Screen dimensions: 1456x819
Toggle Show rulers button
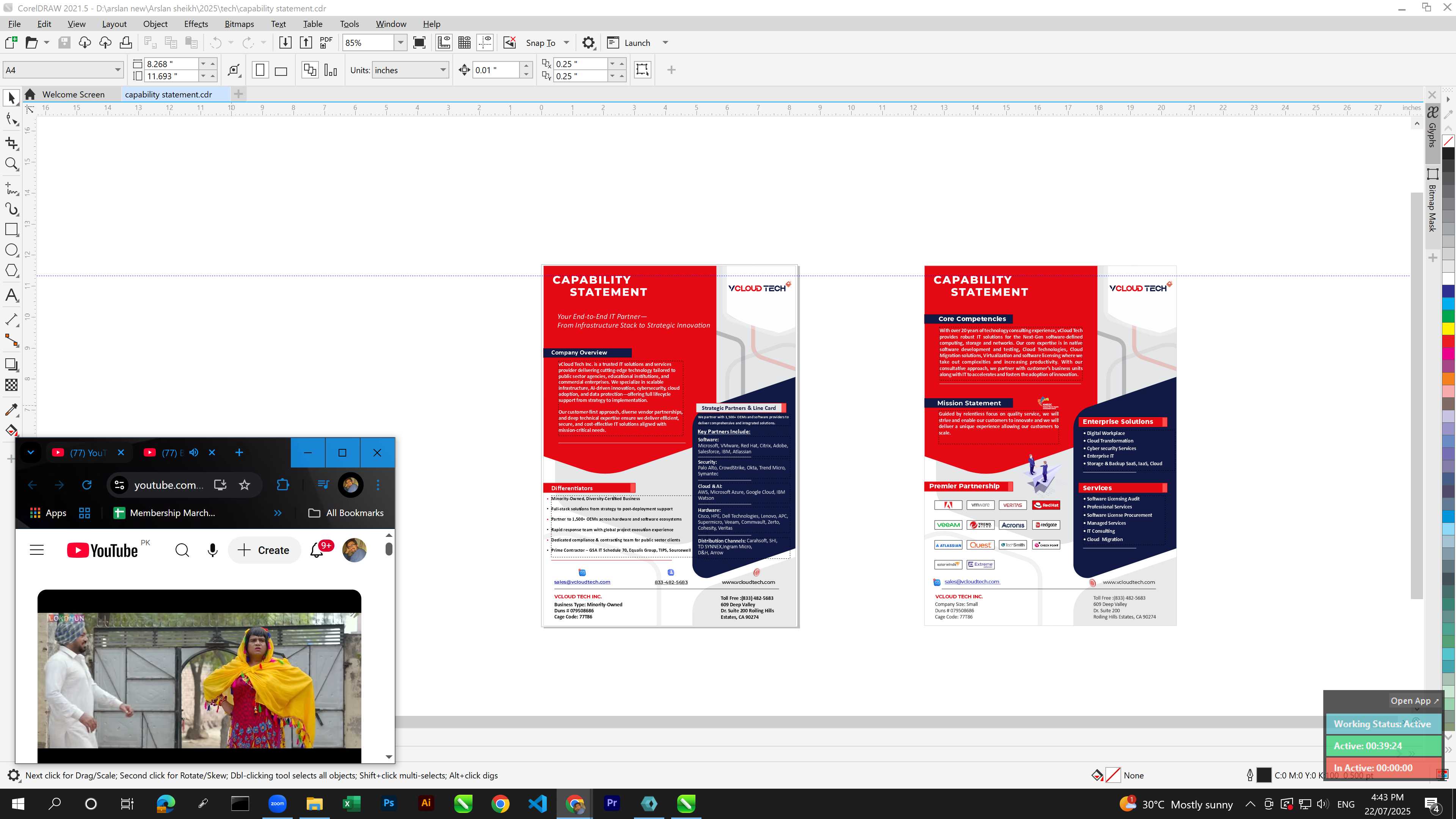(444, 42)
